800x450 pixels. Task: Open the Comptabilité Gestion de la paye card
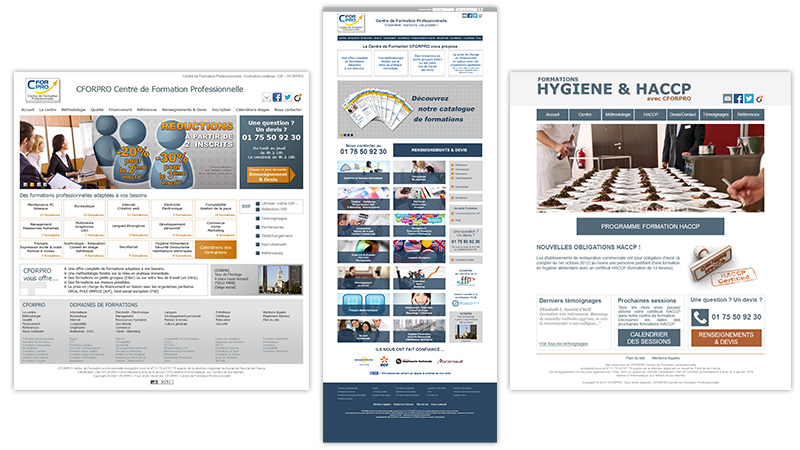coord(215,209)
